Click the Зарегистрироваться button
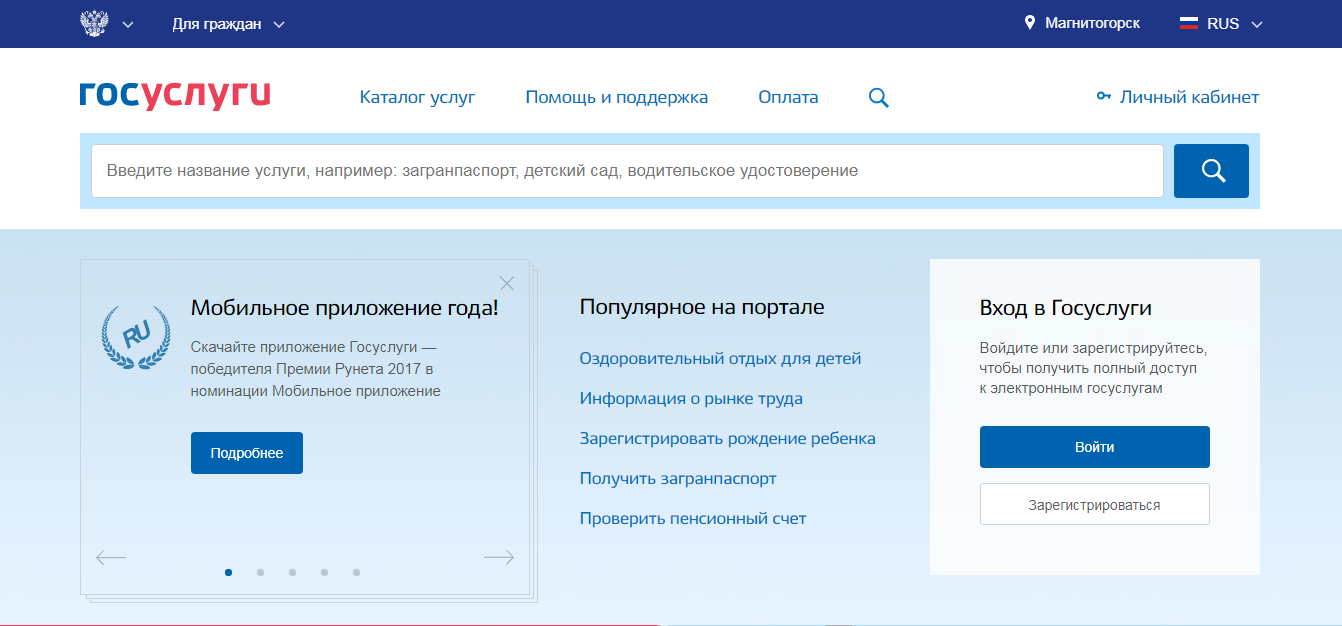The width and height of the screenshot is (1342, 626). pos(1095,505)
